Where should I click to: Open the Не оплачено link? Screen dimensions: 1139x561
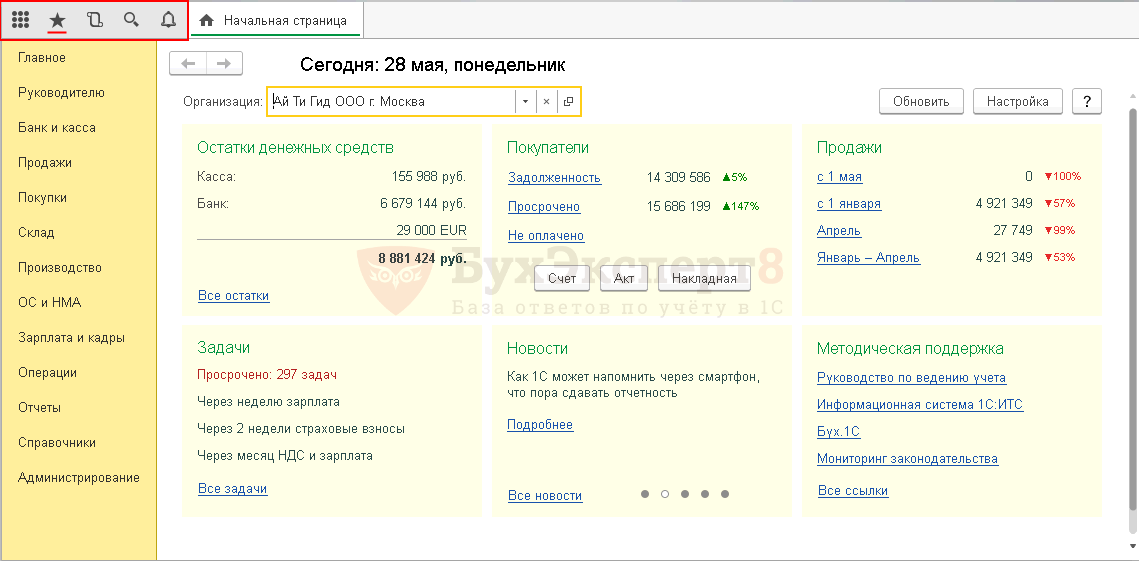point(546,236)
